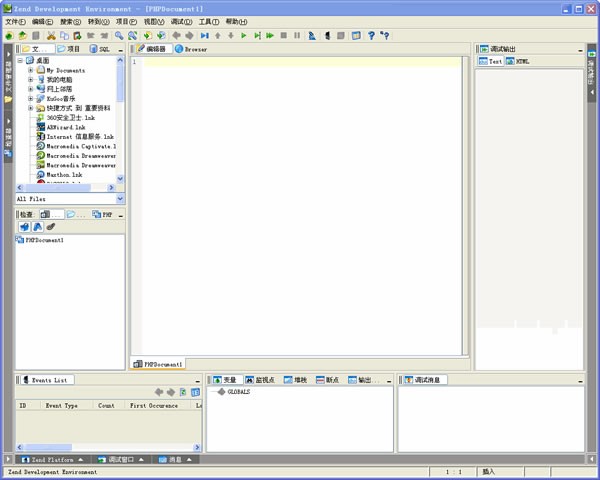Image resolution: width=600 pixels, height=480 pixels.
Task: Expand the 网上邻居 tree node
Action: (31, 89)
